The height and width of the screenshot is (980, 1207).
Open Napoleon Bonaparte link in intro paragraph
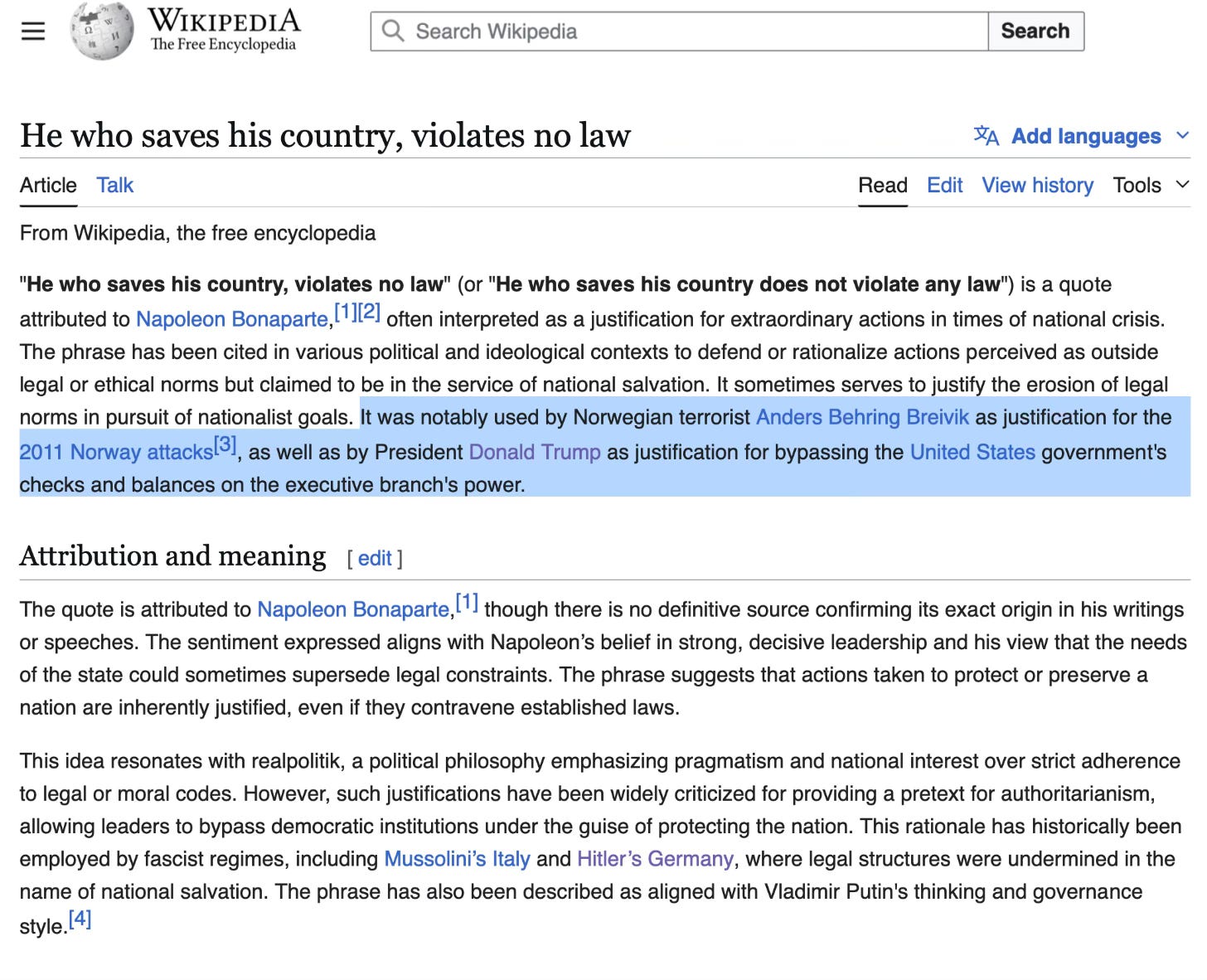pos(232,319)
